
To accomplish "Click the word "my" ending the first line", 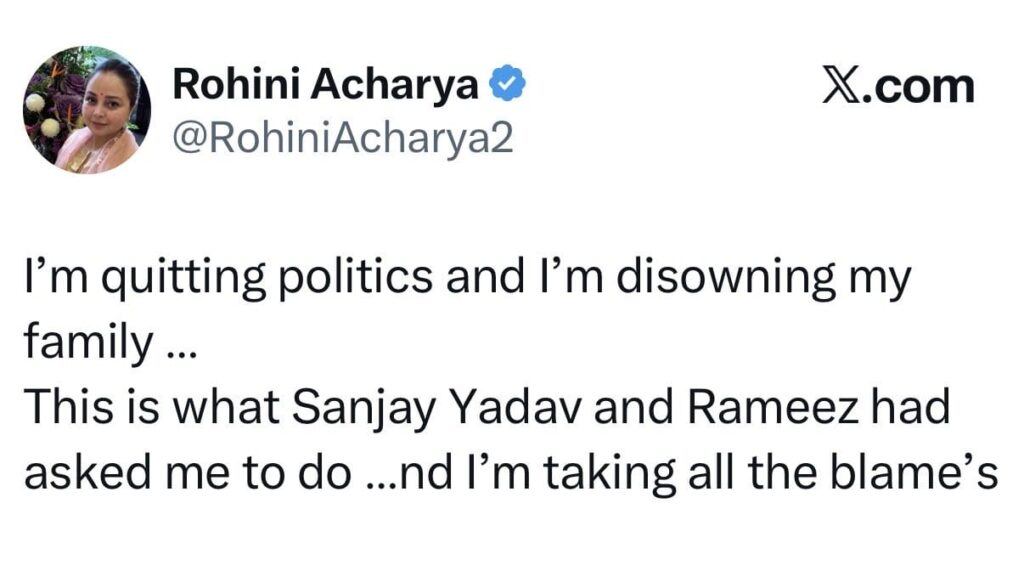I will click(879, 282).
